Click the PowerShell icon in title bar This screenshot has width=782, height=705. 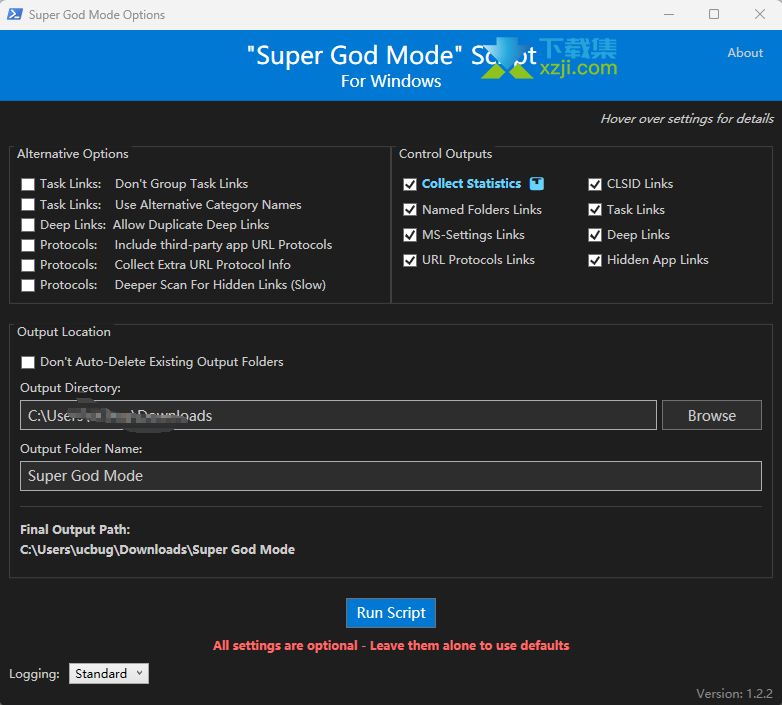tap(14, 14)
